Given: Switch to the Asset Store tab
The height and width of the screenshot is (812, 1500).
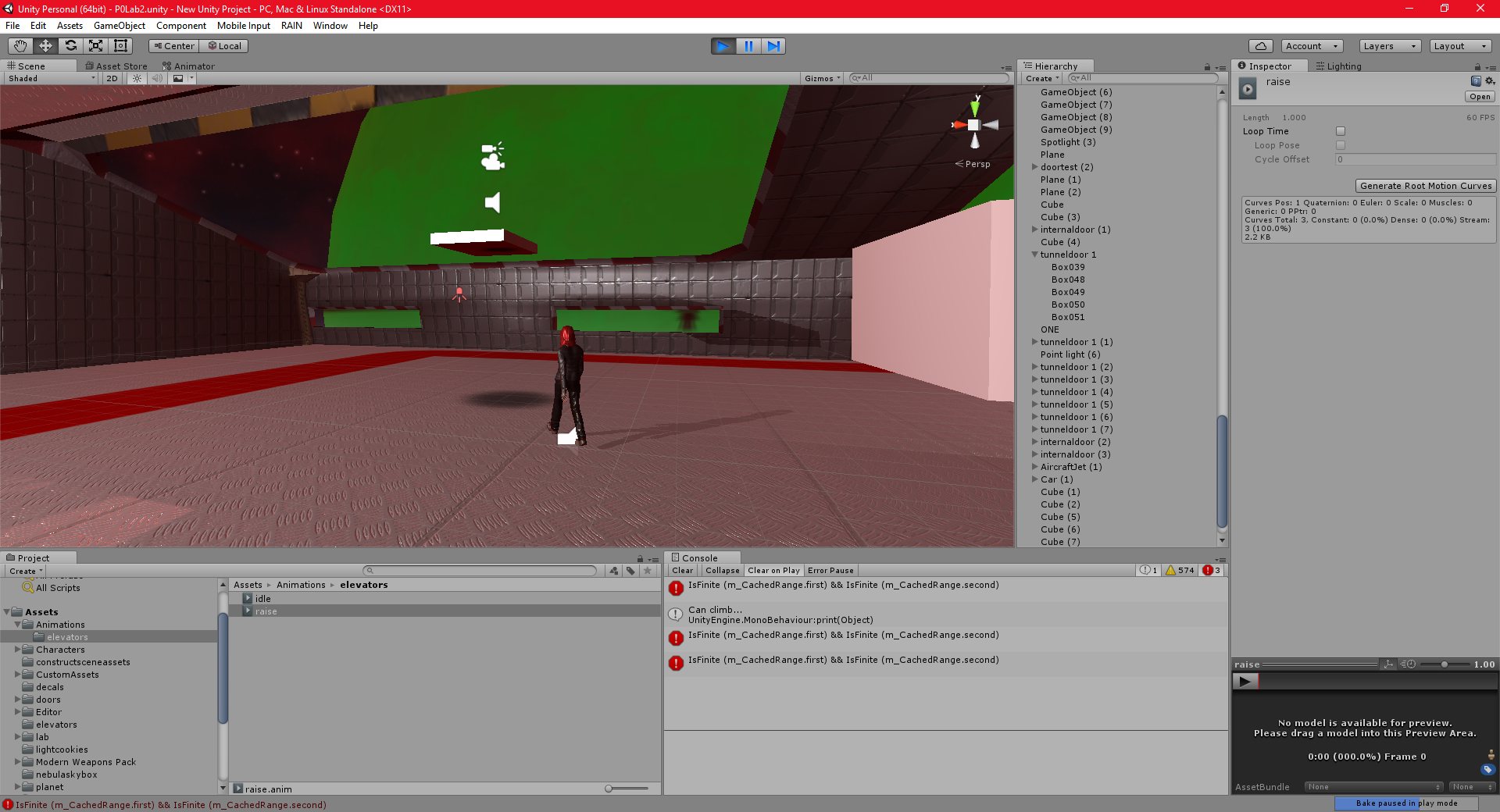Looking at the screenshot, I should (116, 66).
